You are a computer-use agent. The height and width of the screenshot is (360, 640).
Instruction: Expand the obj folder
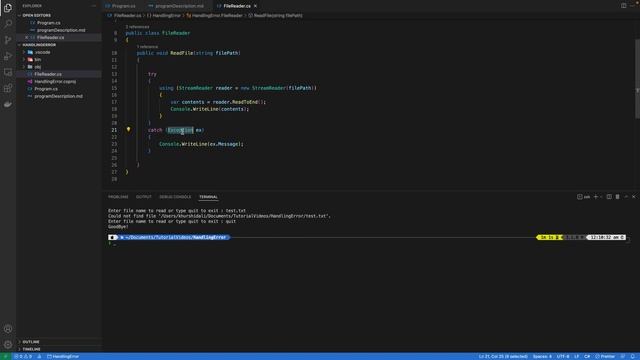click(59, 67)
